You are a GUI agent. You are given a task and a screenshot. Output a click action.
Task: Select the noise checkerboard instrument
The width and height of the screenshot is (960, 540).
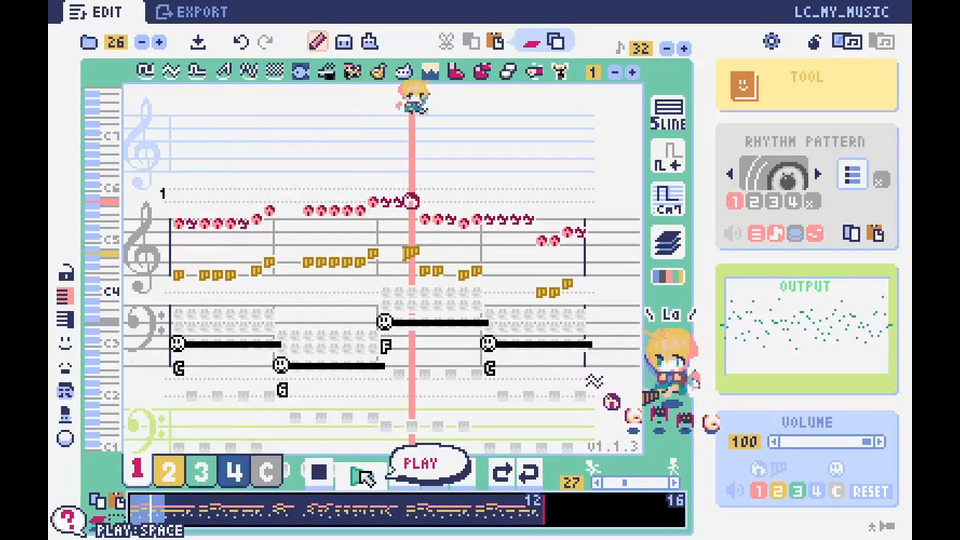pyautogui.click(x=275, y=72)
